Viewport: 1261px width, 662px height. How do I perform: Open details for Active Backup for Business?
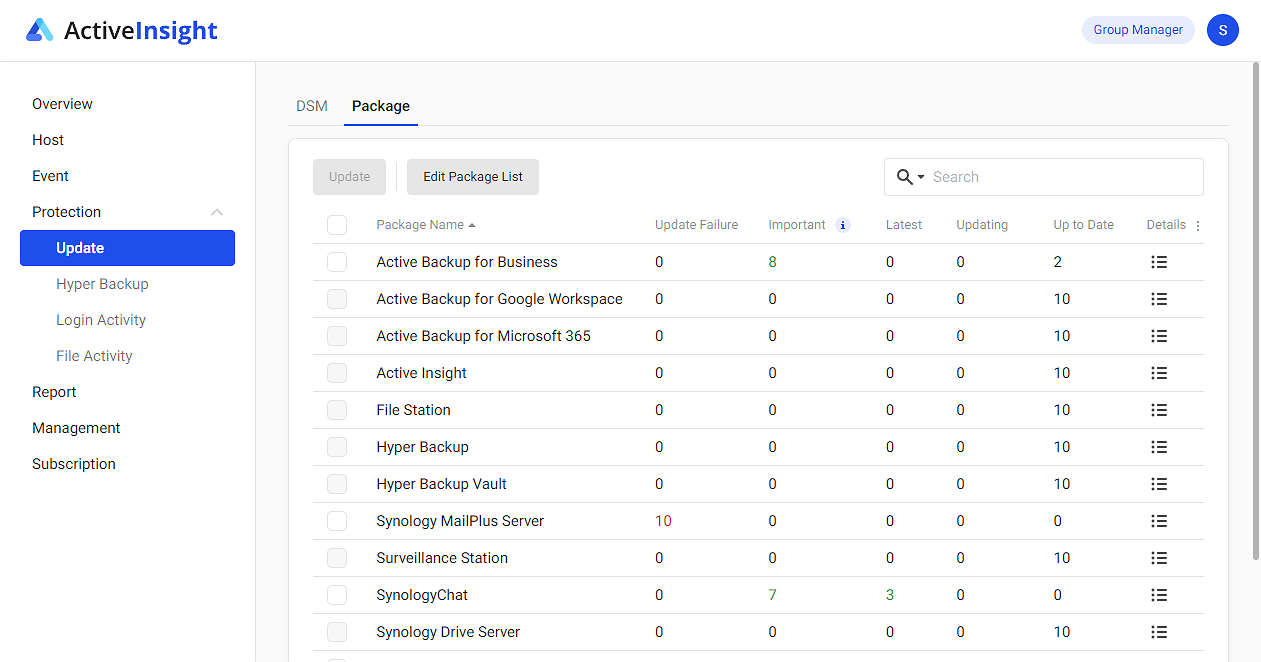click(x=1158, y=261)
